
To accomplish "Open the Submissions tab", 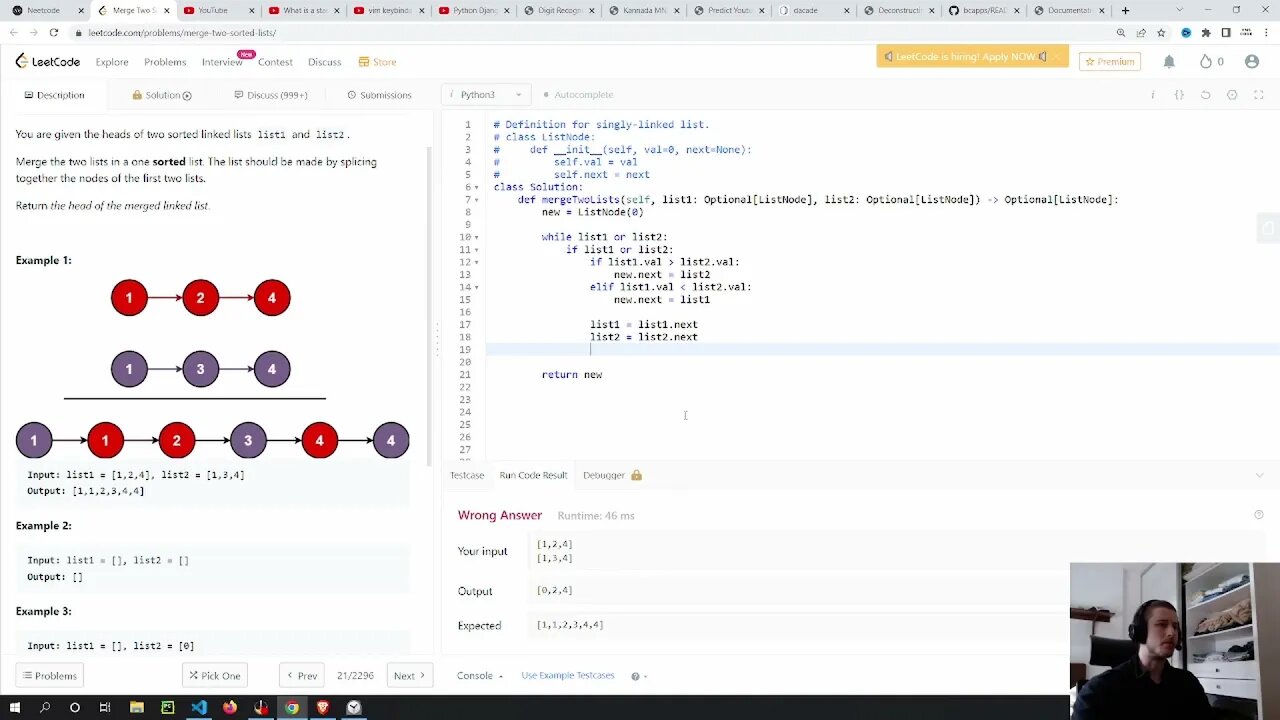I will tap(379, 95).
